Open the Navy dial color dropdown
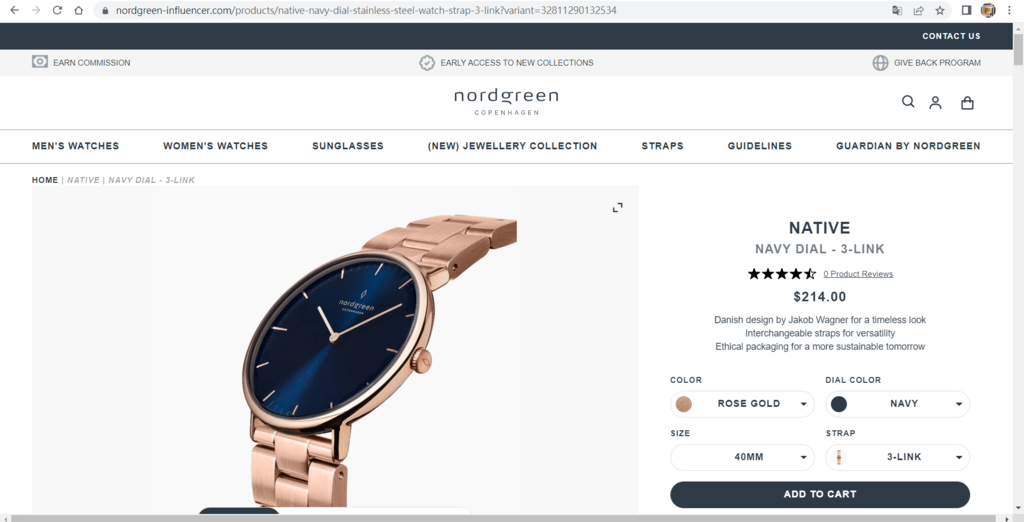The height and width of the screenshot is (522, 1024). [x=897, y=404]
